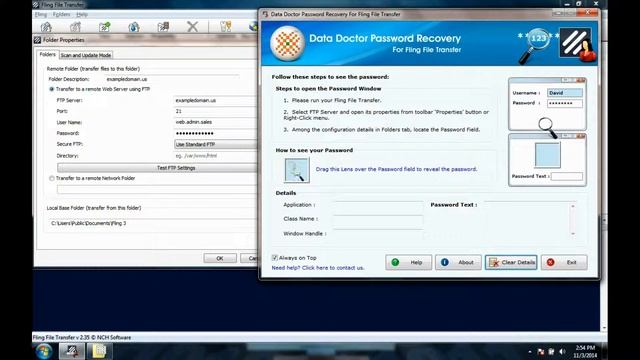This screenshot has height=360, width=640.
Task: Click the Application details field
Action: pyautogui.click(x=378, y=205)
